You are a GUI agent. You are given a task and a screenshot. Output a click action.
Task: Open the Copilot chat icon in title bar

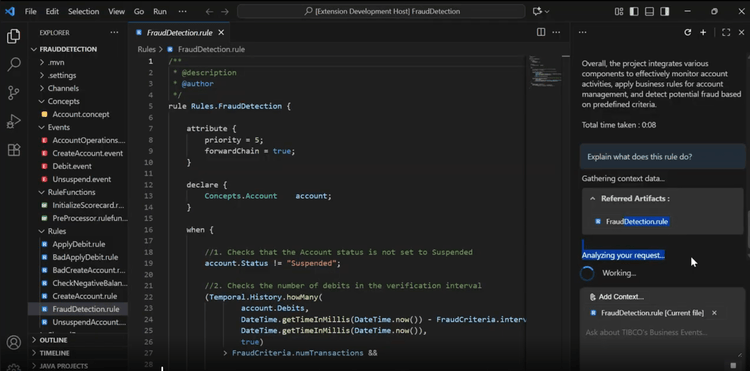click(x=540, y=11)
